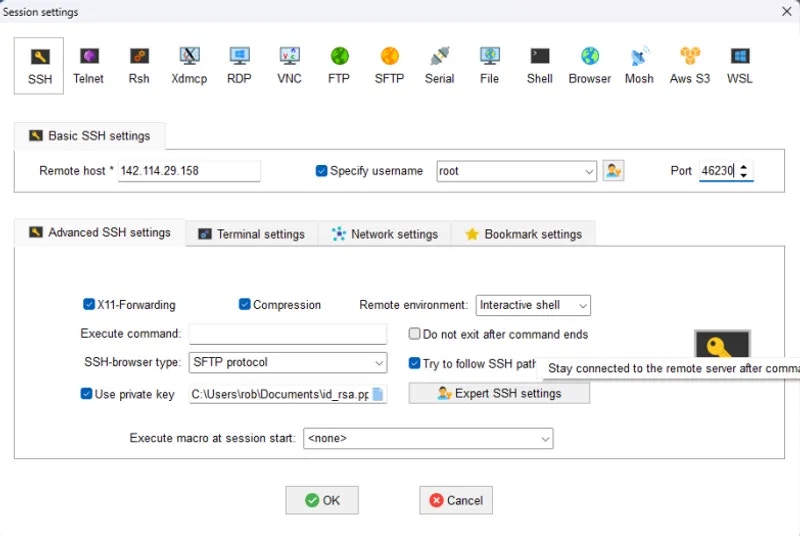This screenshot has height=536, width=800.
Task: Click the Remote host field
Action: (x=189, y=171)
